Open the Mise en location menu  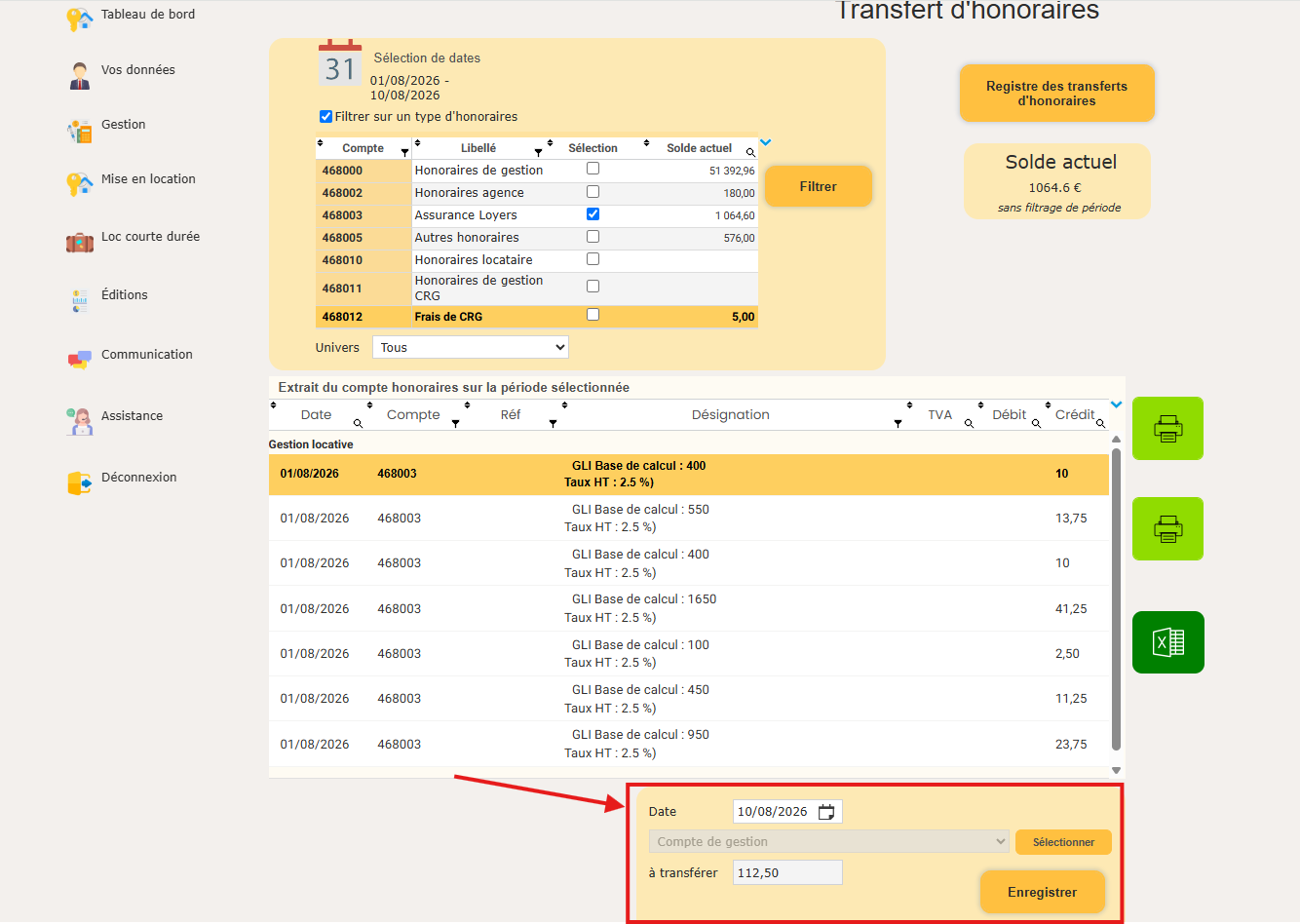coord(148,179)
